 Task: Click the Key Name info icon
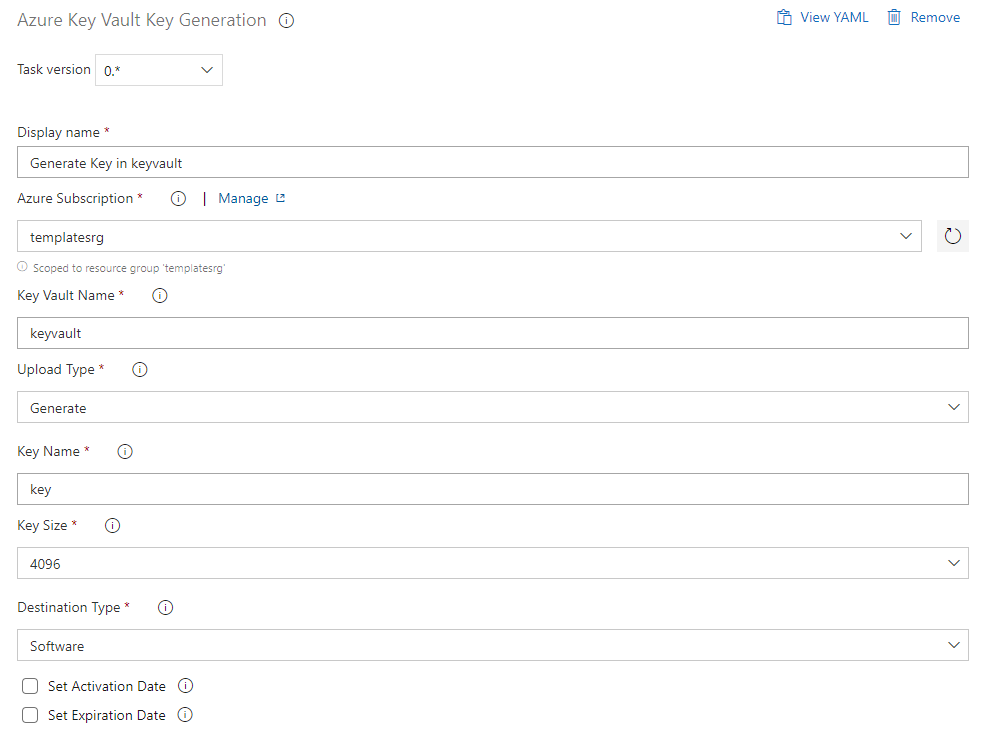click(x=125, y=452)
